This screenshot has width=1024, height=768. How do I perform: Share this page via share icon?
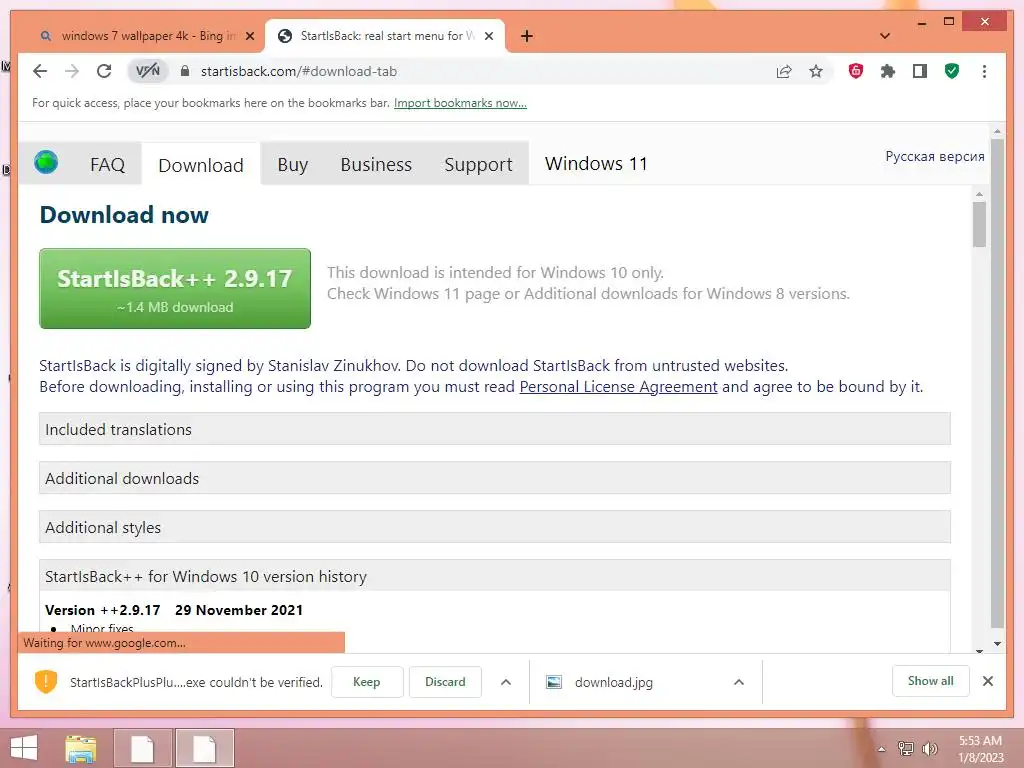(x=784, y=71)
